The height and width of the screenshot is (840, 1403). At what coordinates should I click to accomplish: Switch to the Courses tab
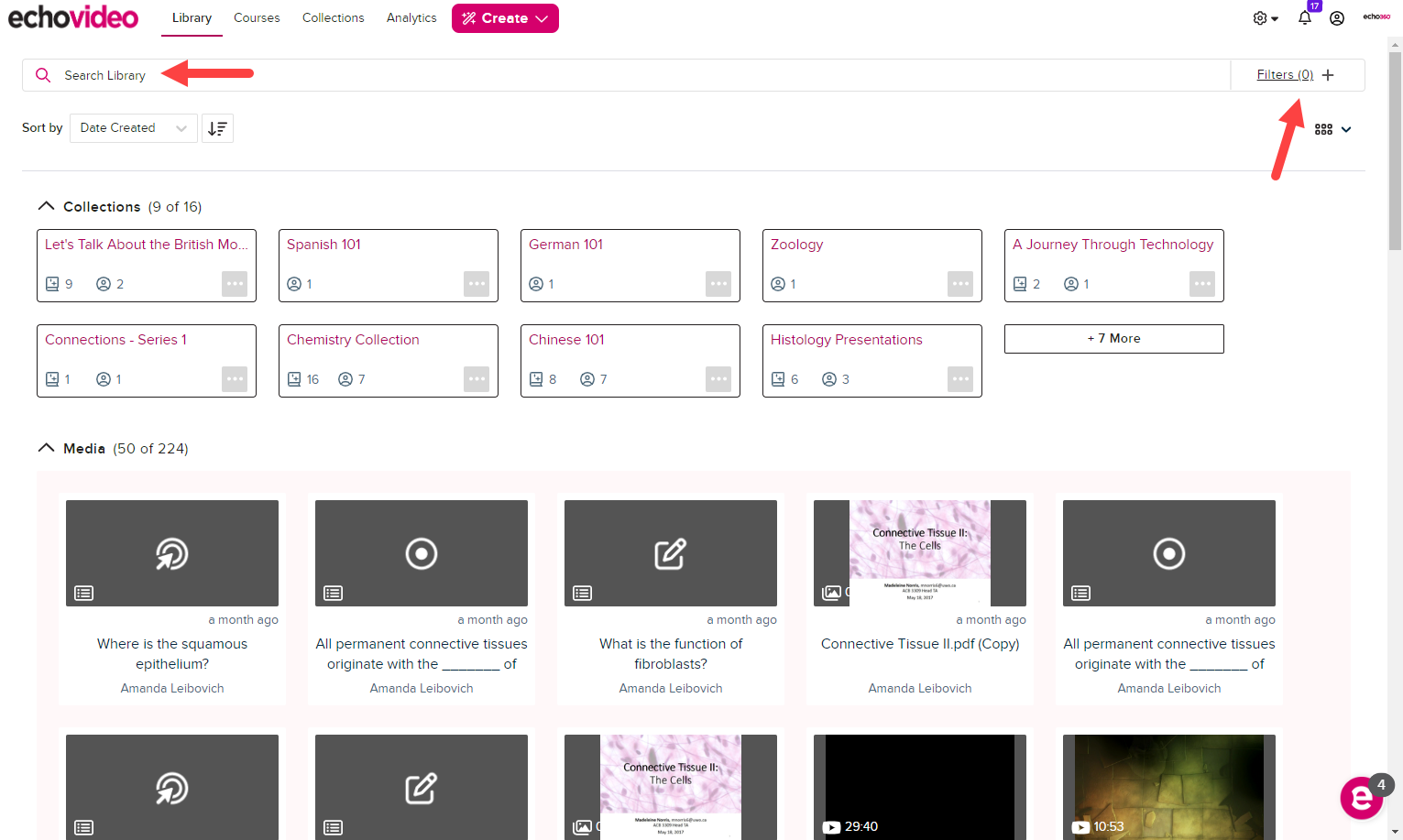[x=257, y=17]
